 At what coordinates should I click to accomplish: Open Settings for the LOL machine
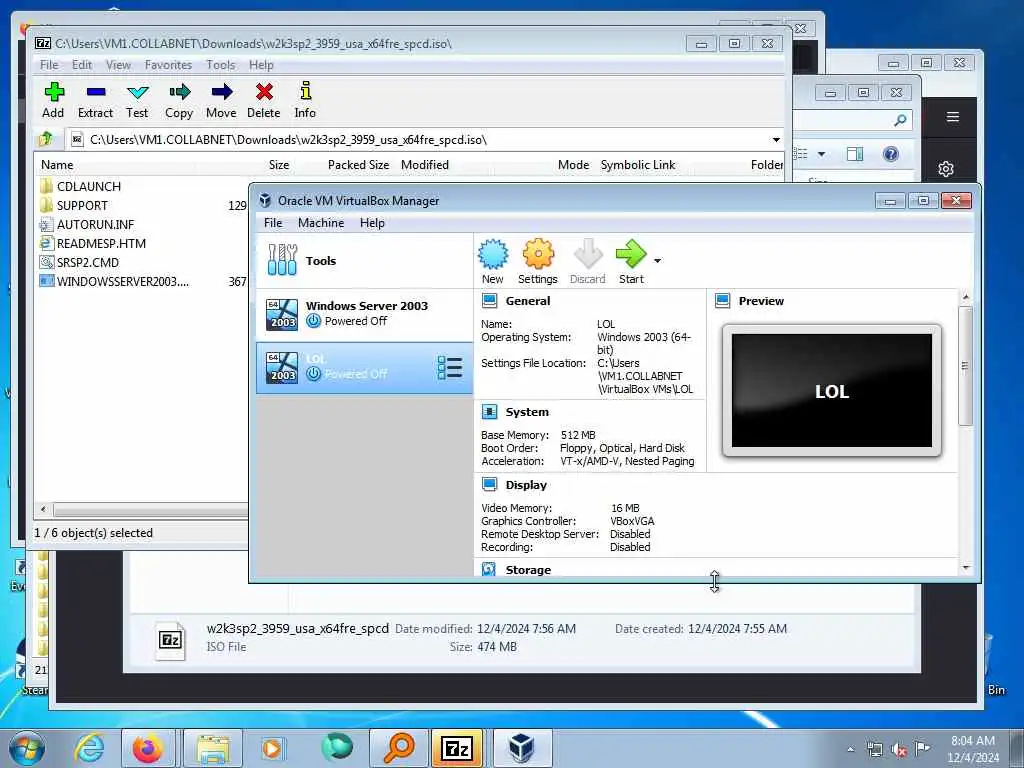tap(538, 262)
